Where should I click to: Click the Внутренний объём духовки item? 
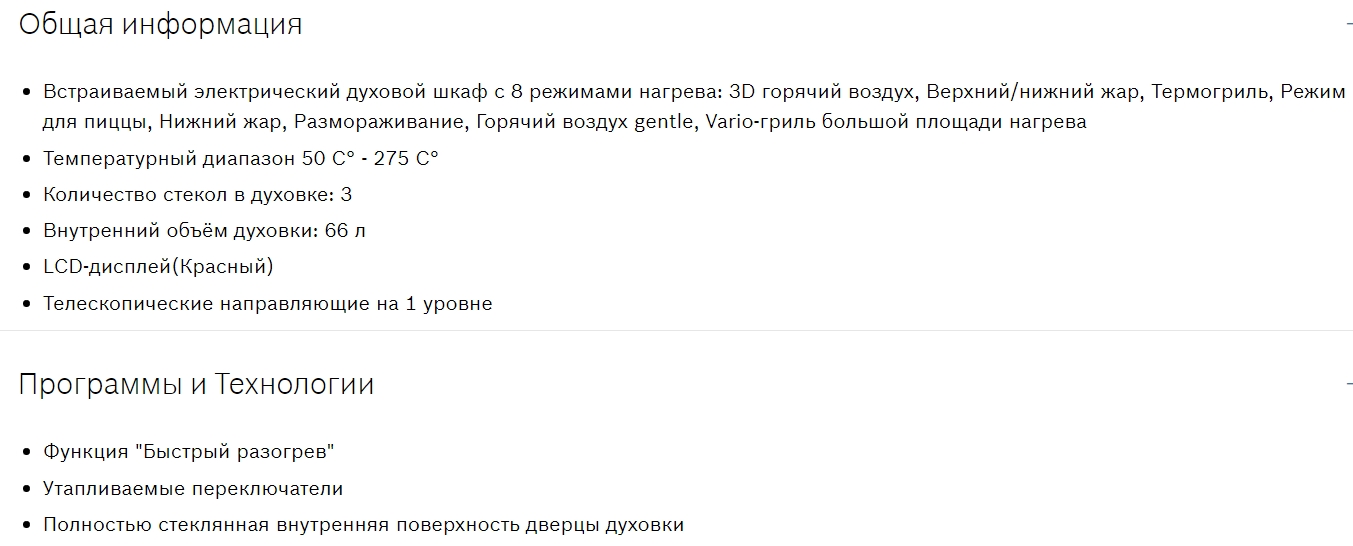coord(204,230)
